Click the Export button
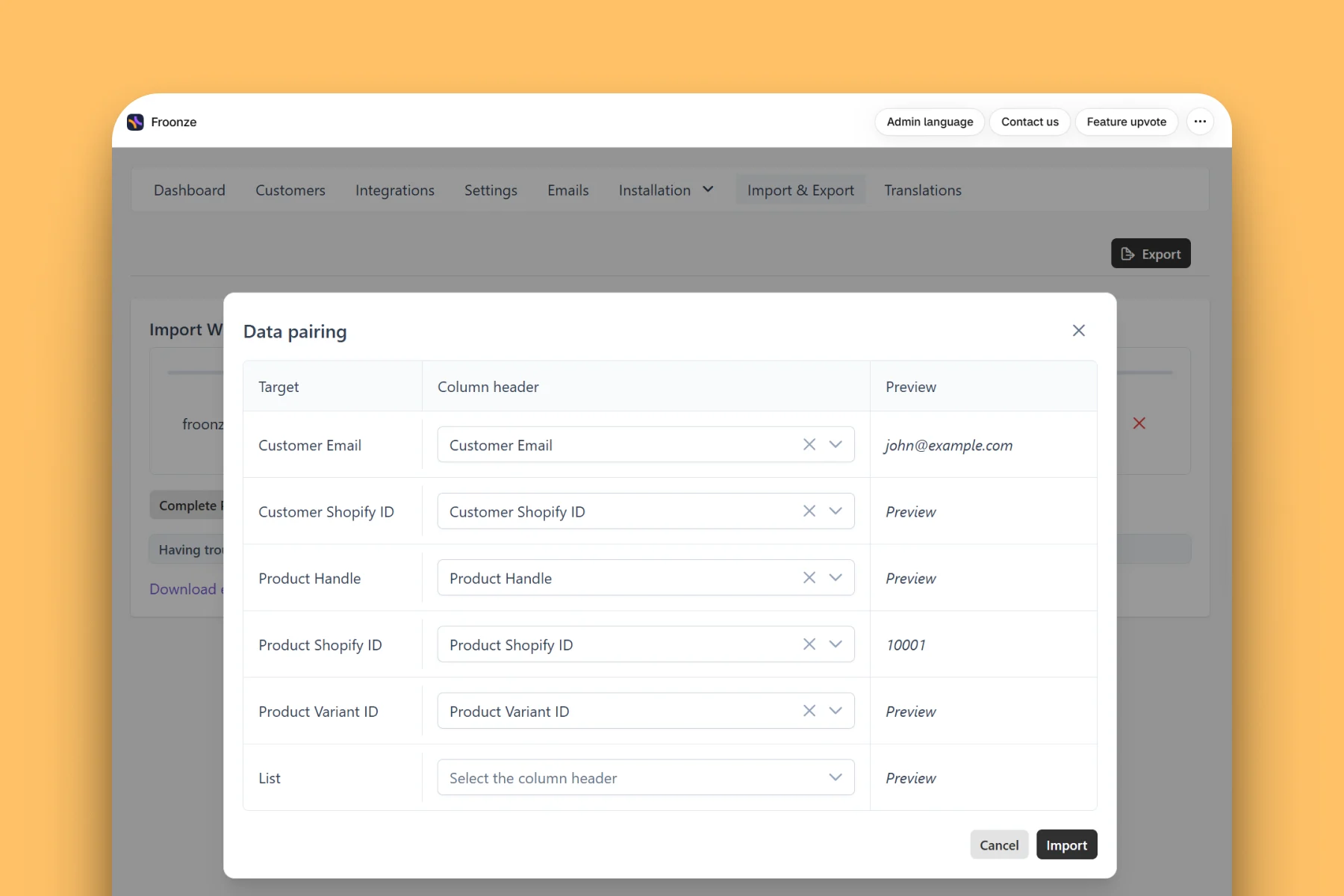 [1151, 253]
